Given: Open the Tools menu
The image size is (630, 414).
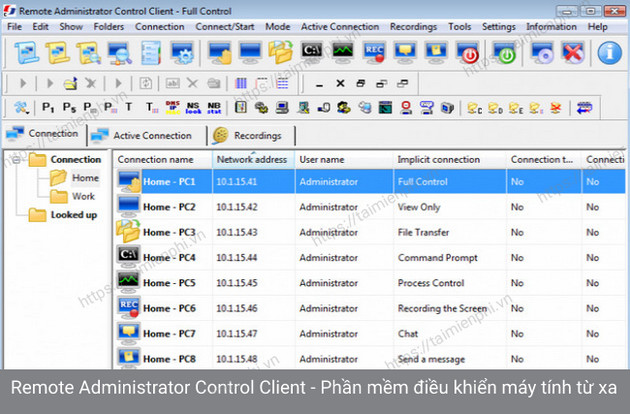Looking at the screenshot, I should 459,27.
